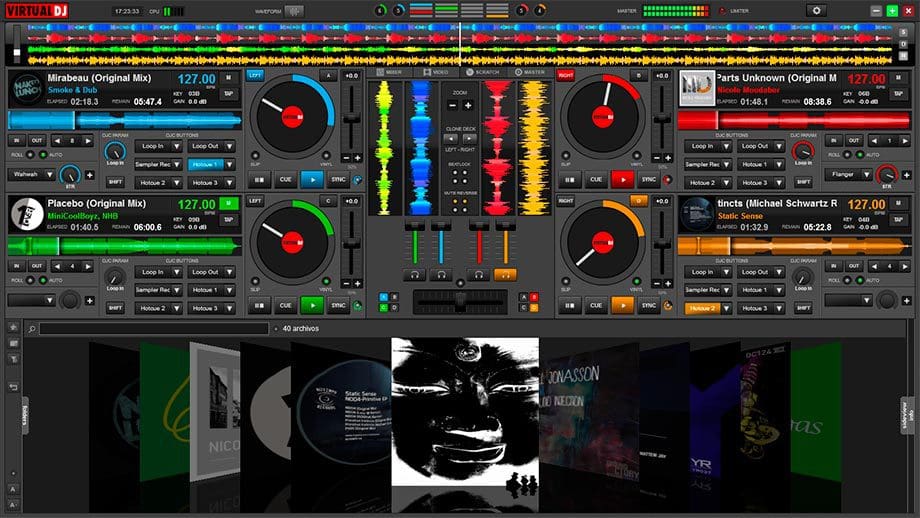The image size is (920, 518).
Task: Set loop IN on Parts Unknown deck
Action: [834, 141]
